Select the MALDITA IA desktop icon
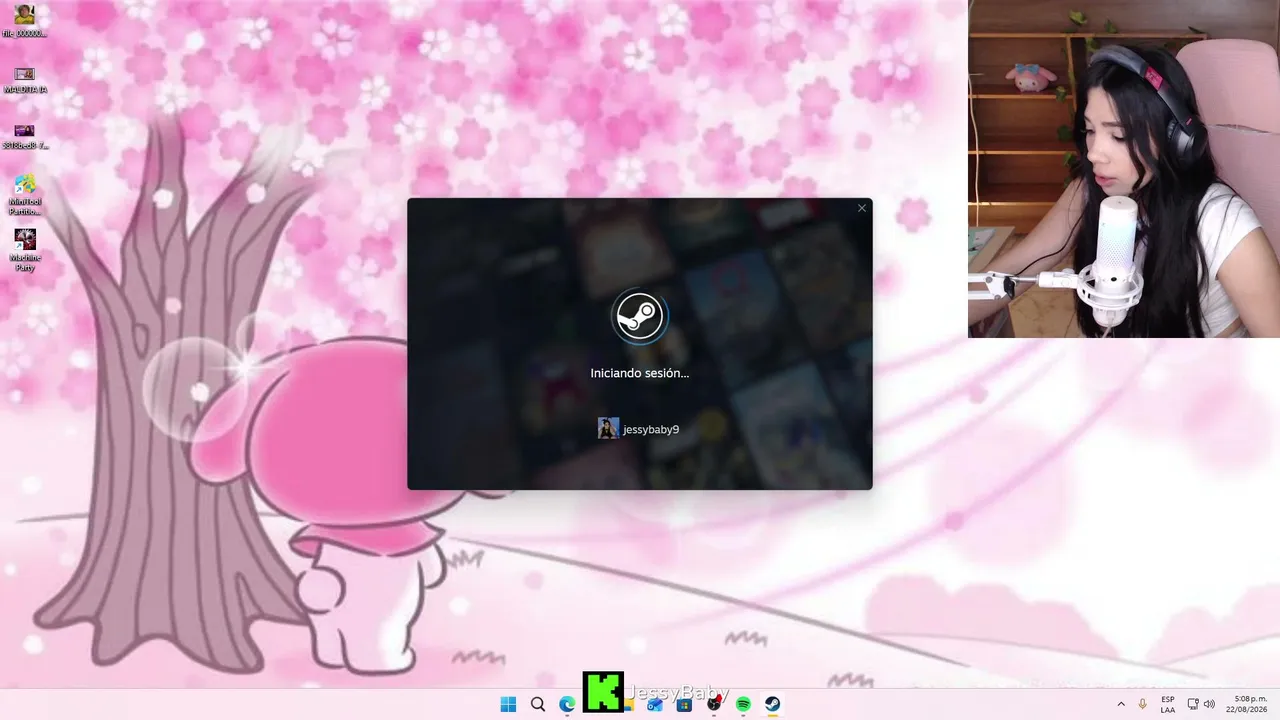Viewport: 1280px width, 720px height. 25,80
